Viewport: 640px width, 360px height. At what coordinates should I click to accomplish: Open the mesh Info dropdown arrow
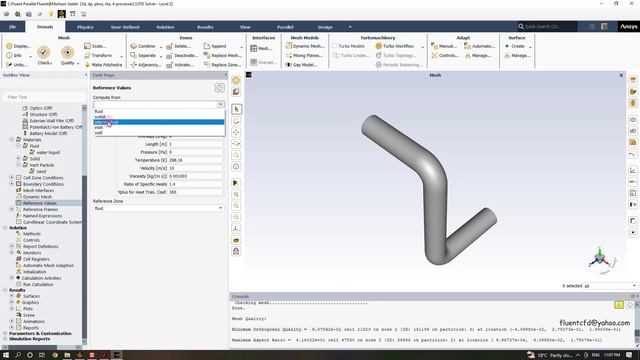coord(30,56)
